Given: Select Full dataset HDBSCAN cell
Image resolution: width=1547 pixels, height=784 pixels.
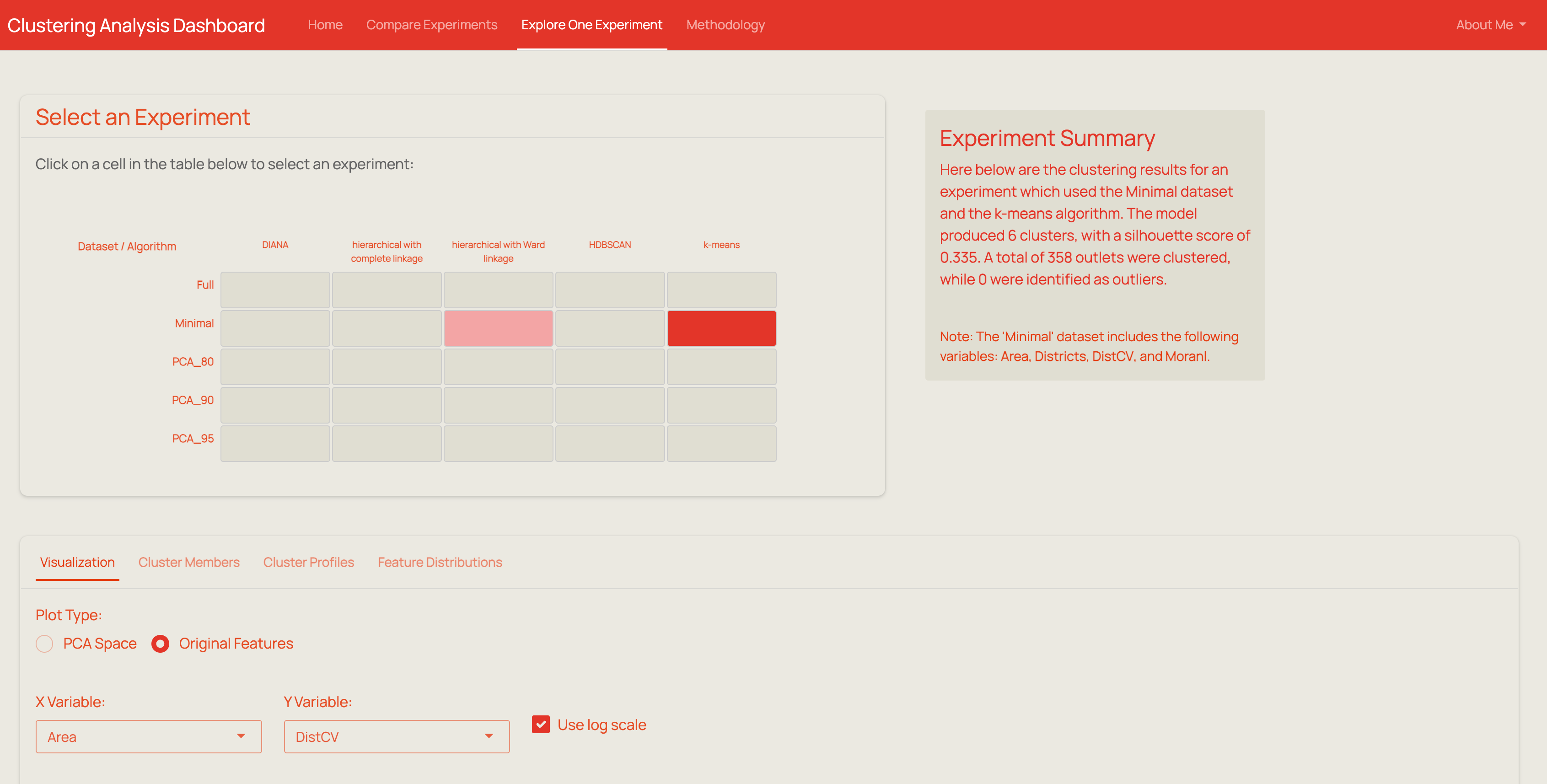Looking at the screenshot, I should 610,290.
